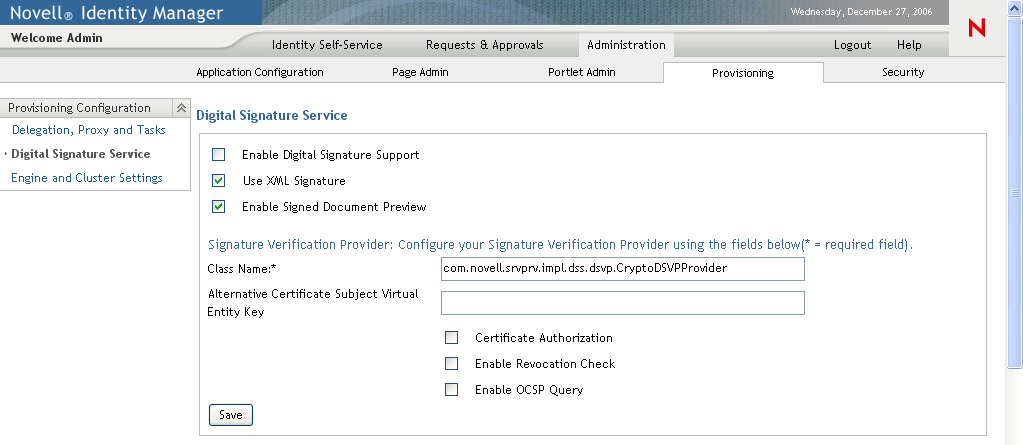The width and height of the screenshot is (1023, 445).
Task: Open the Identity Self-Service tab
Action: (327, 45)
